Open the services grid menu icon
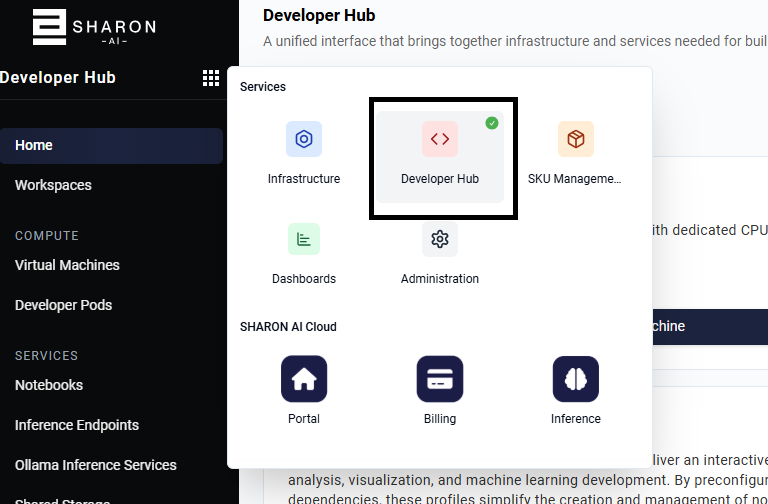 click(211, 78)
